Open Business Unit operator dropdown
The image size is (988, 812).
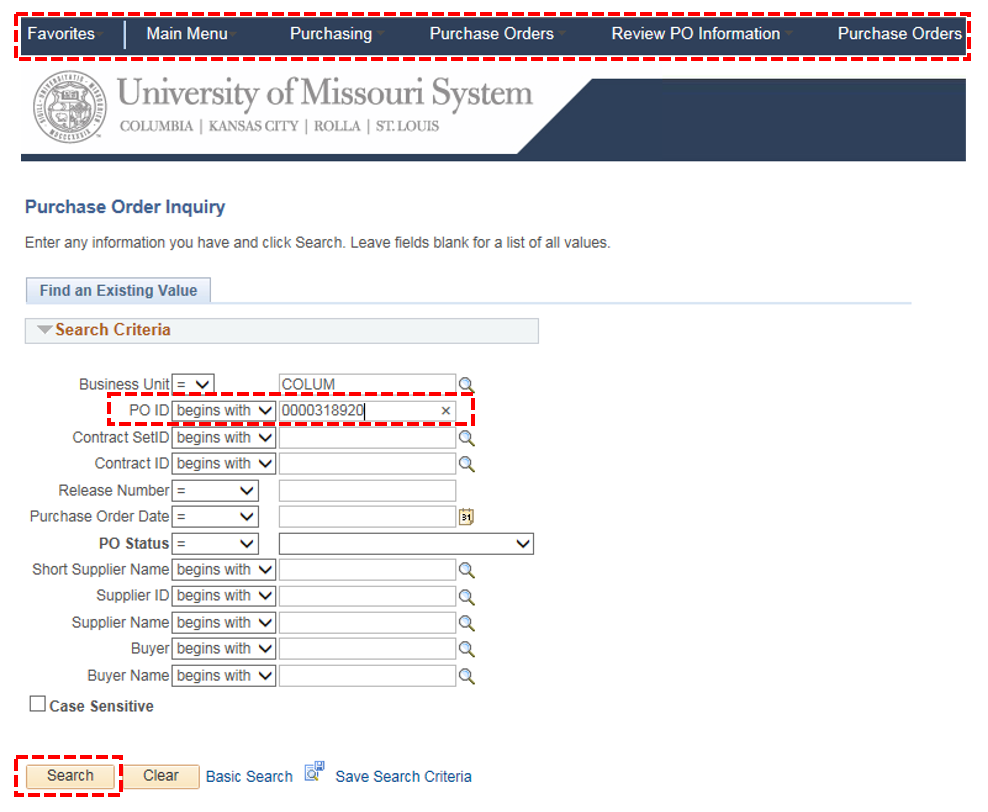tap(193, 384)
